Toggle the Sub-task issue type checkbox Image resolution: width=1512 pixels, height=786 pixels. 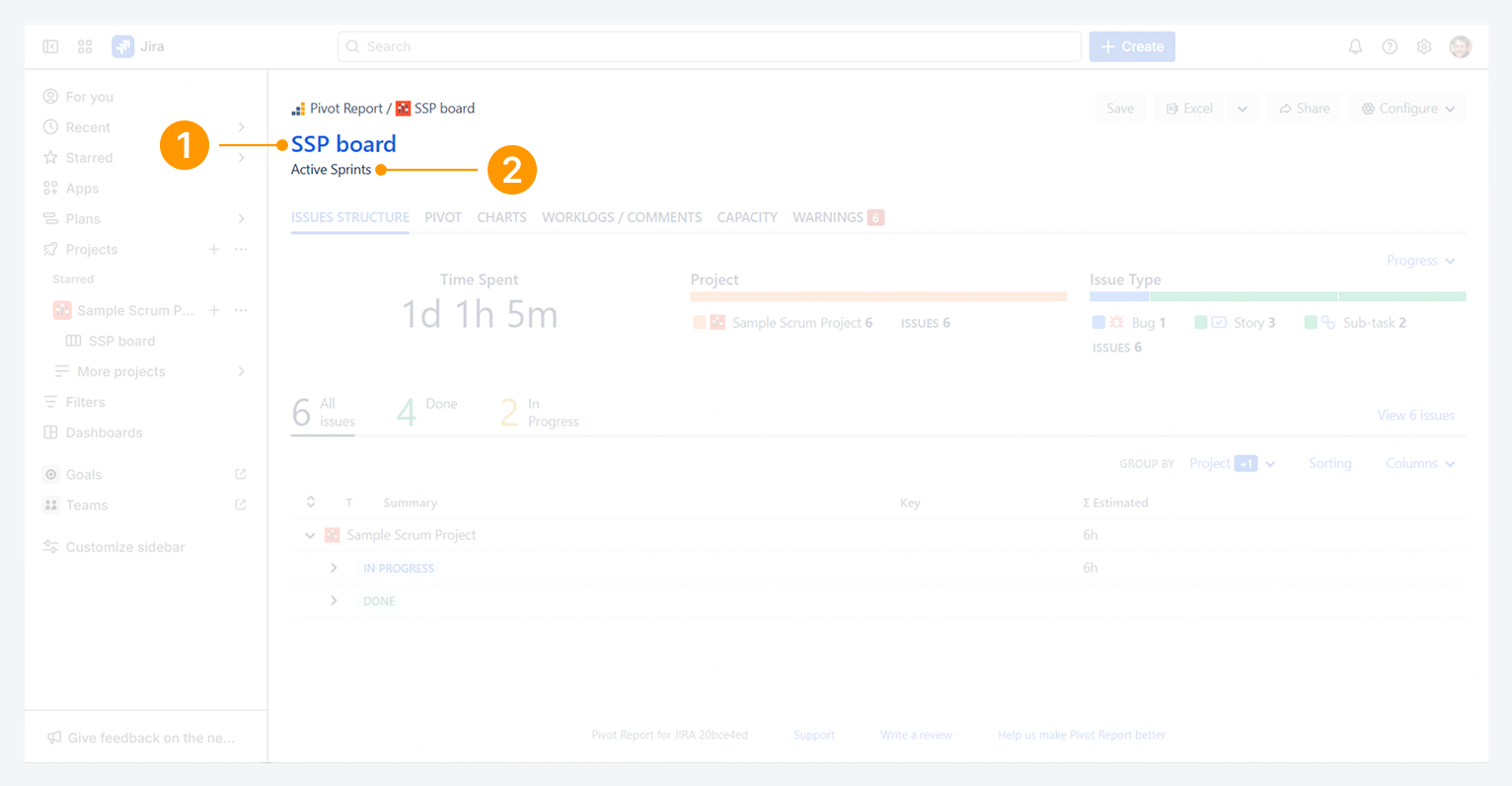pos(1311,323)
